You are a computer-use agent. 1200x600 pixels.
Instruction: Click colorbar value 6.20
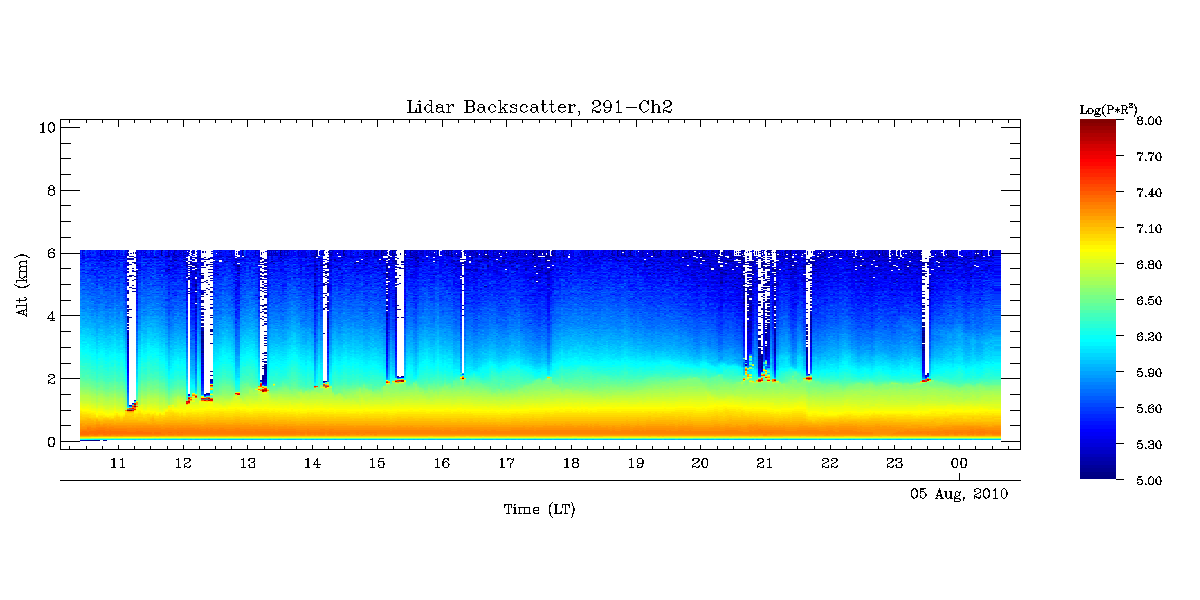click(x=1149, y=337)
